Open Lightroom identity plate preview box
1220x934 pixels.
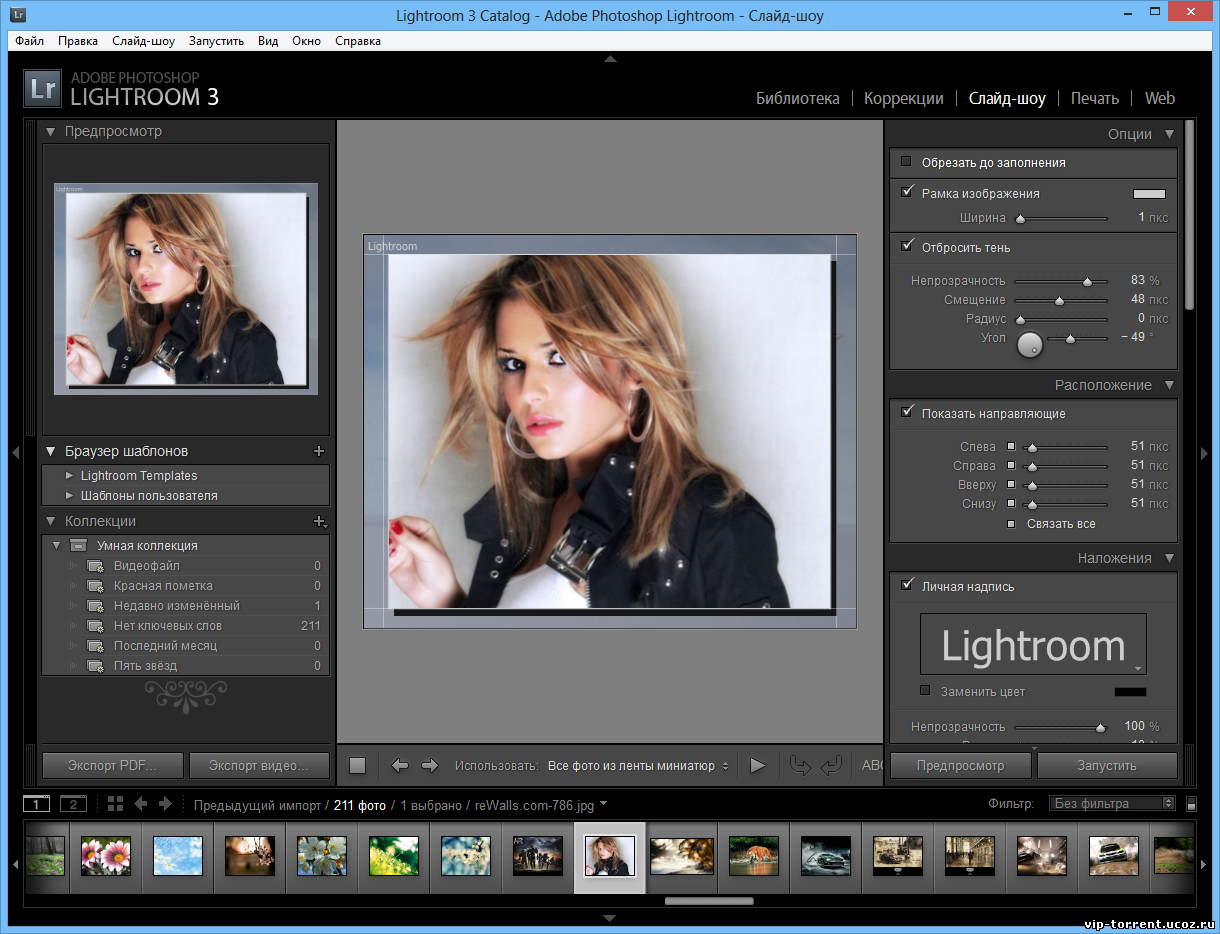(1033, 645)
